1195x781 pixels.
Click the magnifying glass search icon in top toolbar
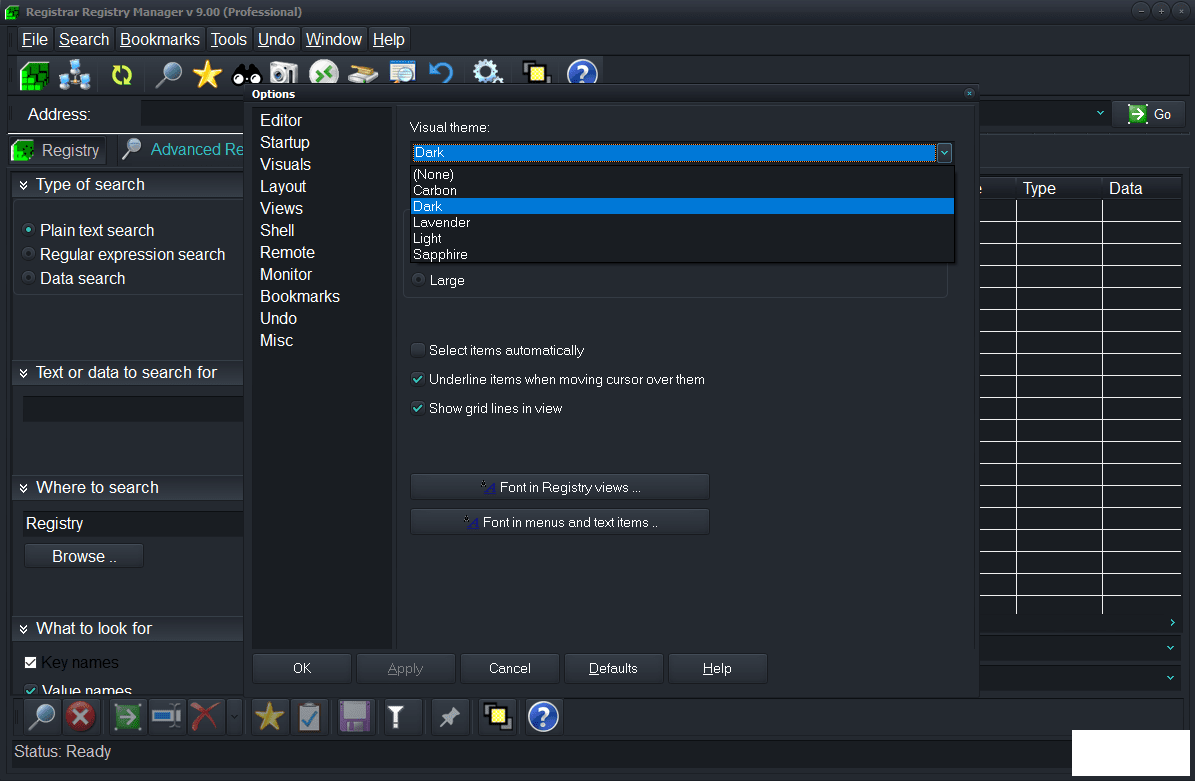coord(168,75)
